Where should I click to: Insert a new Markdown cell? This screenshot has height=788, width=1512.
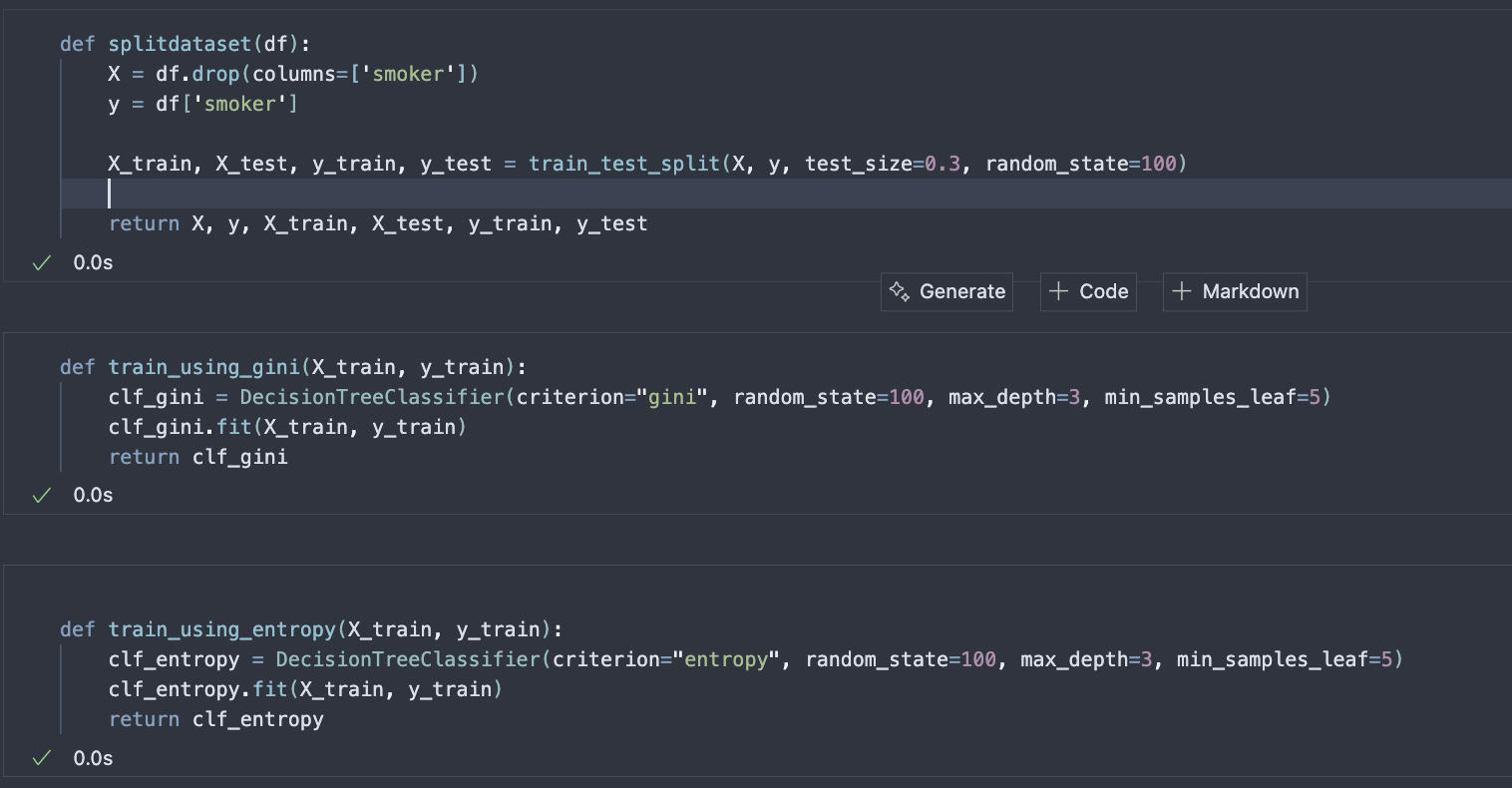coord(1235,291)
